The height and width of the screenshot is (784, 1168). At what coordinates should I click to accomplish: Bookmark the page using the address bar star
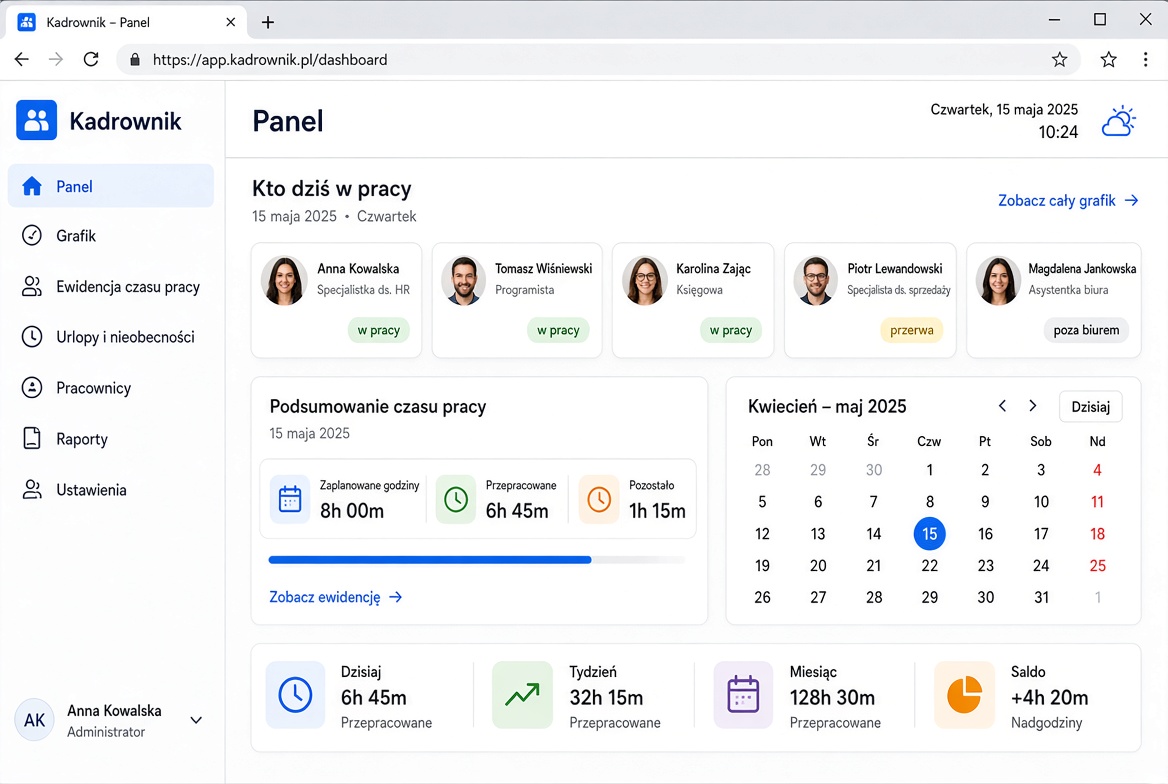[x=1059, y=60]
